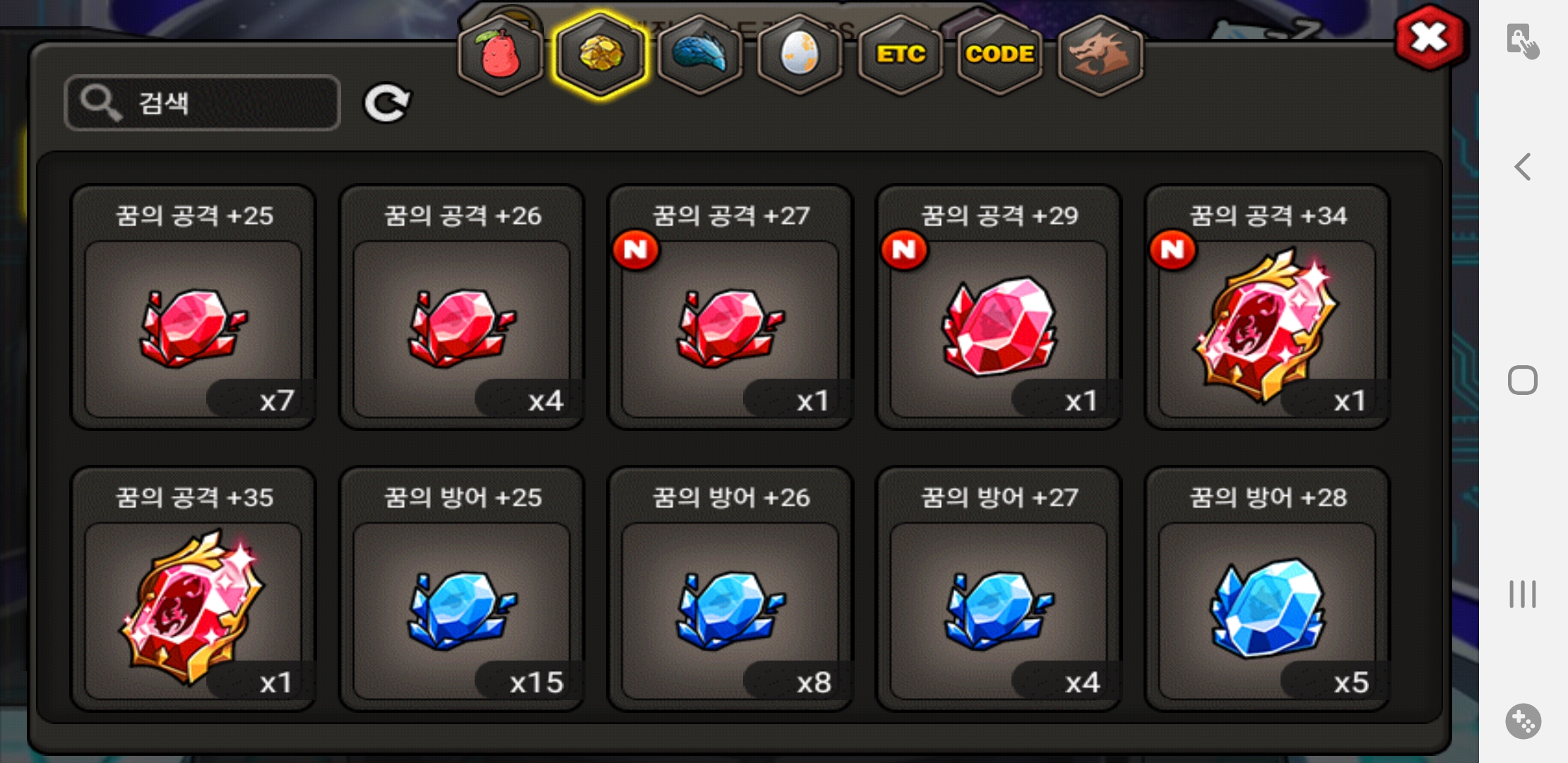
Task: Select the 꿈의 공격 +35 gem
Action: [x=194, y=589]
